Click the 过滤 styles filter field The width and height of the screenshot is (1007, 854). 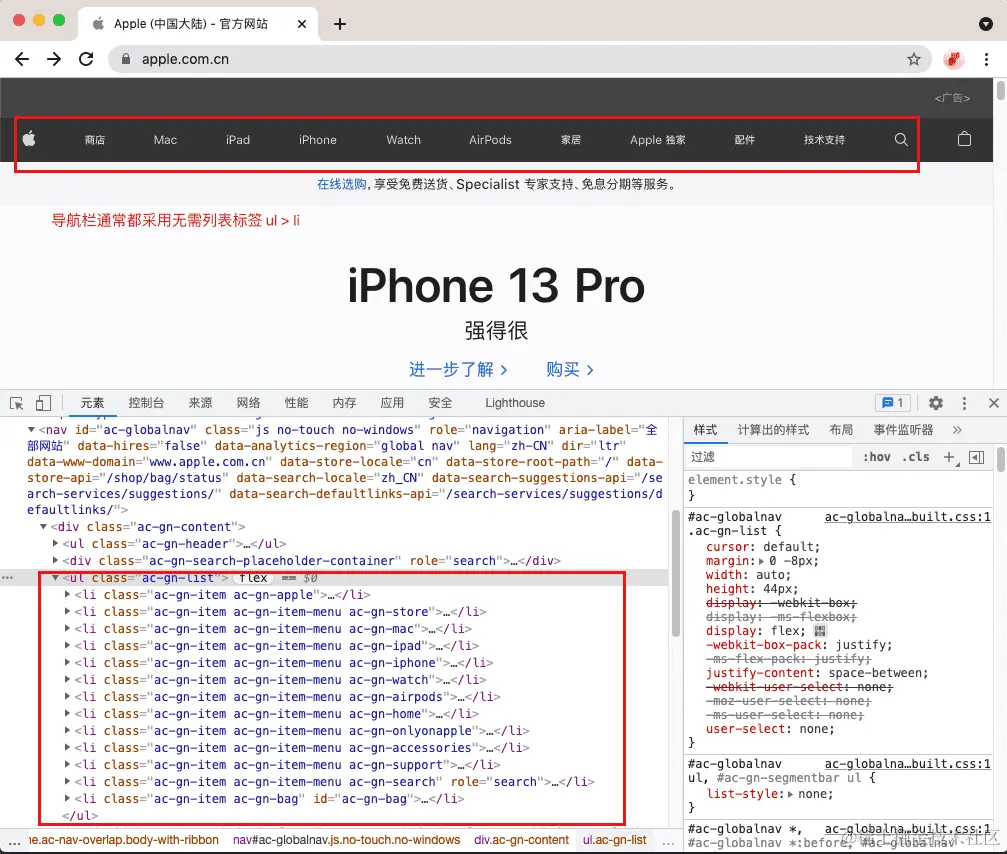[x=769, y=457]
